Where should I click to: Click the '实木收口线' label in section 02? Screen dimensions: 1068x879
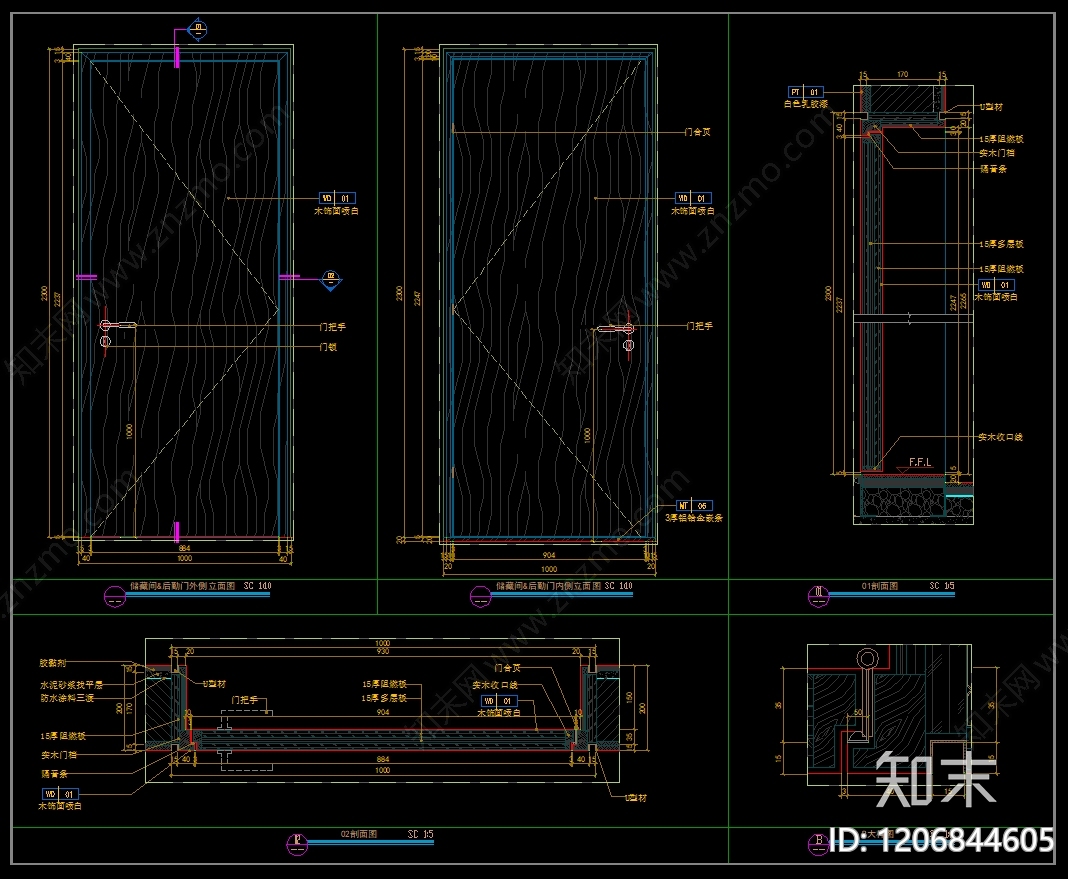tap(495, 685)
